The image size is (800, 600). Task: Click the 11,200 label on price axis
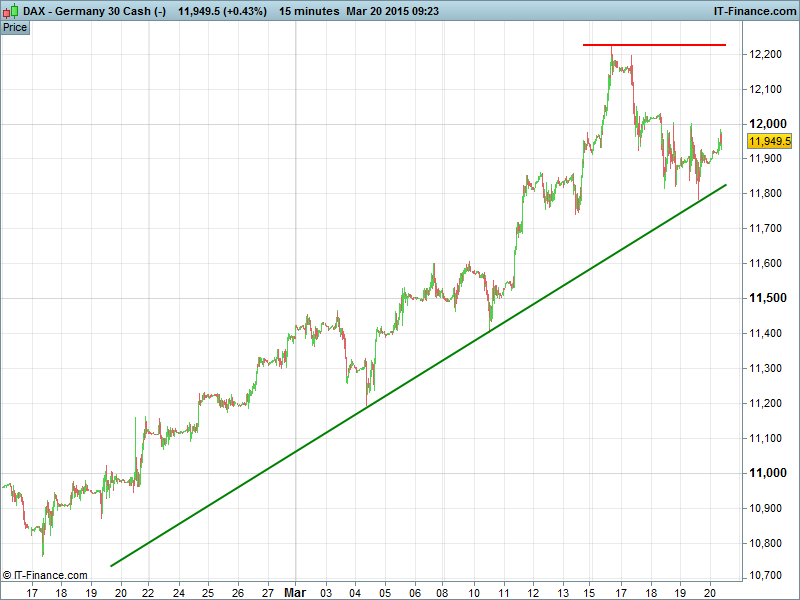[x=768, y=403]
